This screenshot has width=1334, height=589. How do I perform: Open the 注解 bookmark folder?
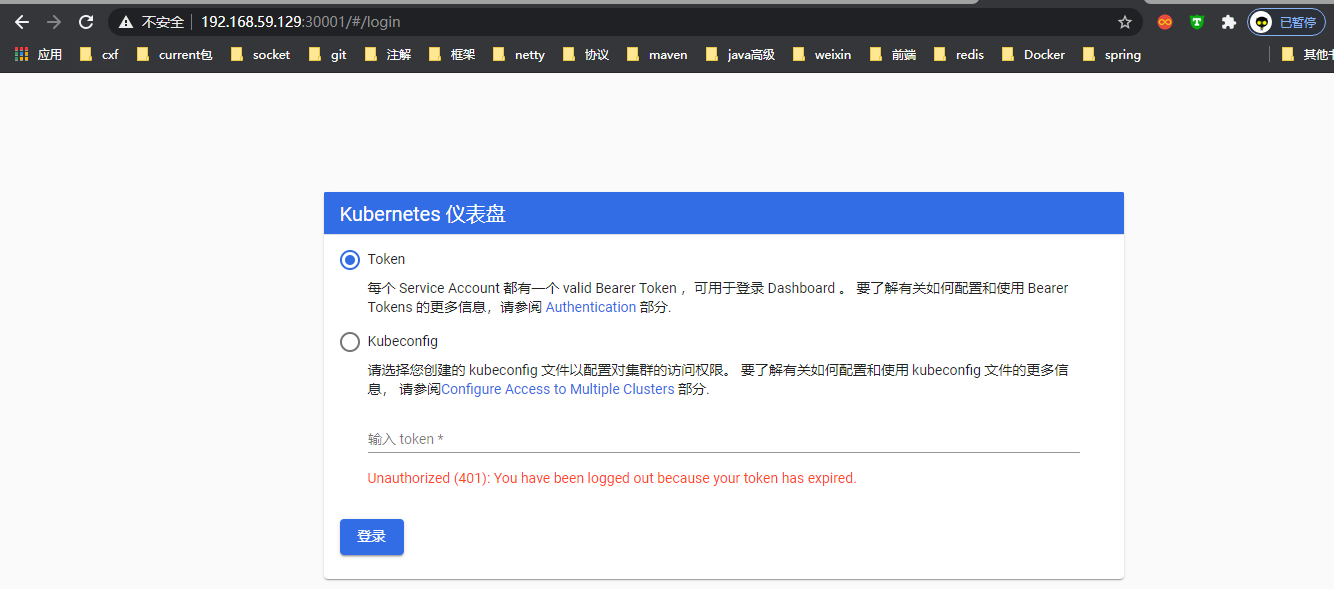[387, 55]
